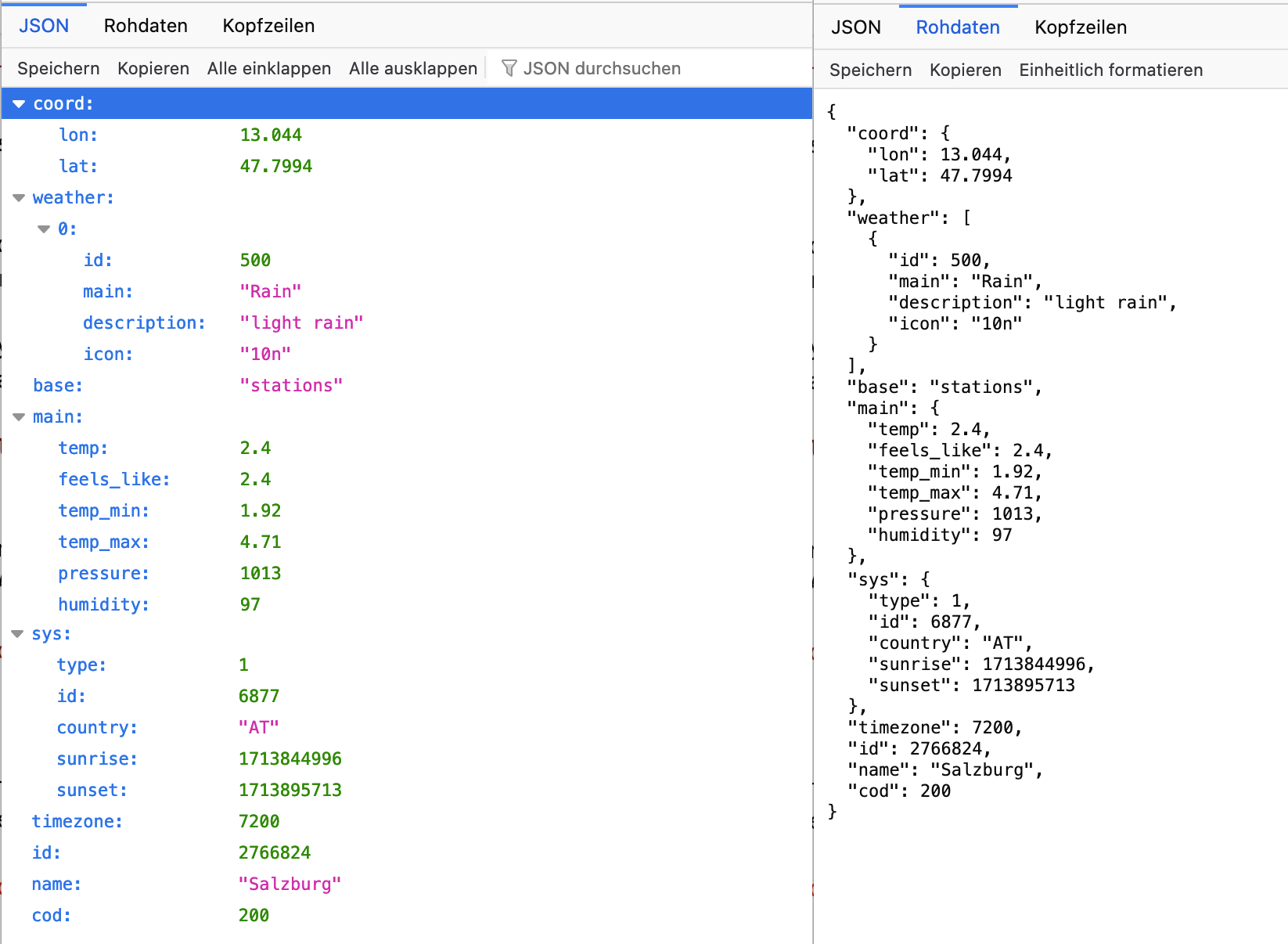1288x944 pixels.
Task: Click Speichern in right panel toolbar
Action: 871,70
